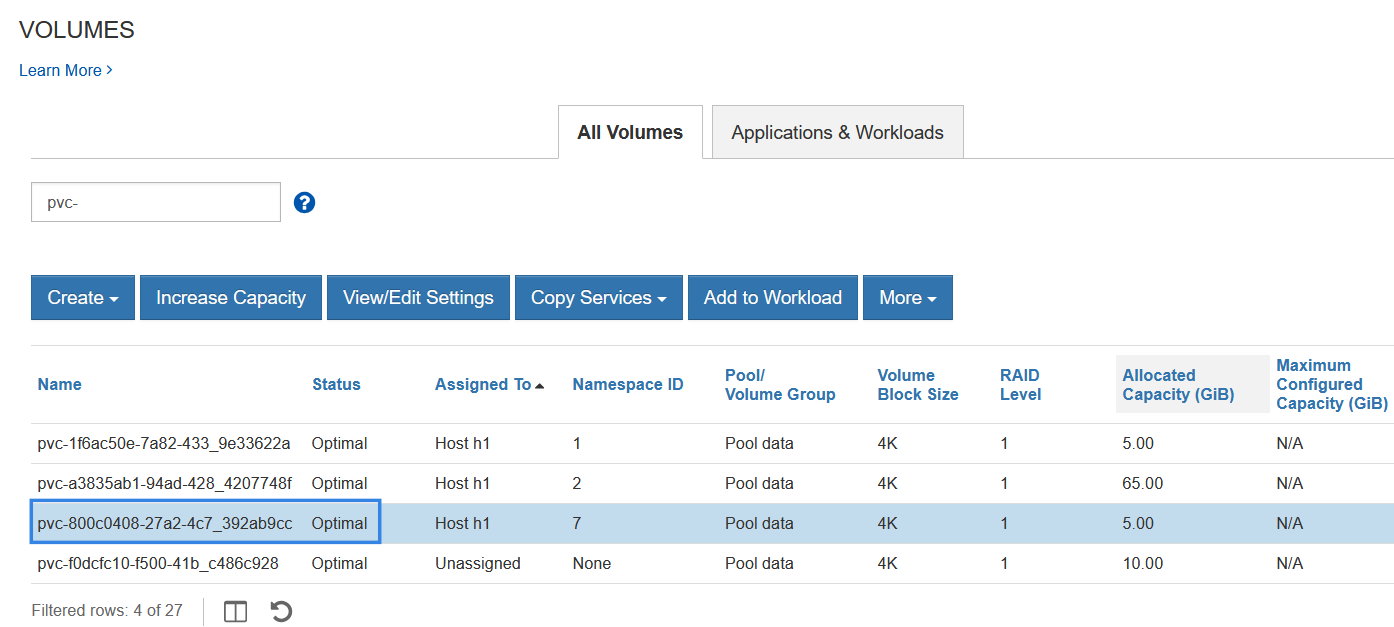Select volume pvc-a3835ab1-94ad-428_4207748f
Image resolution: width=1394 pixels, height=627 pixels.
[x=165, y=484]
